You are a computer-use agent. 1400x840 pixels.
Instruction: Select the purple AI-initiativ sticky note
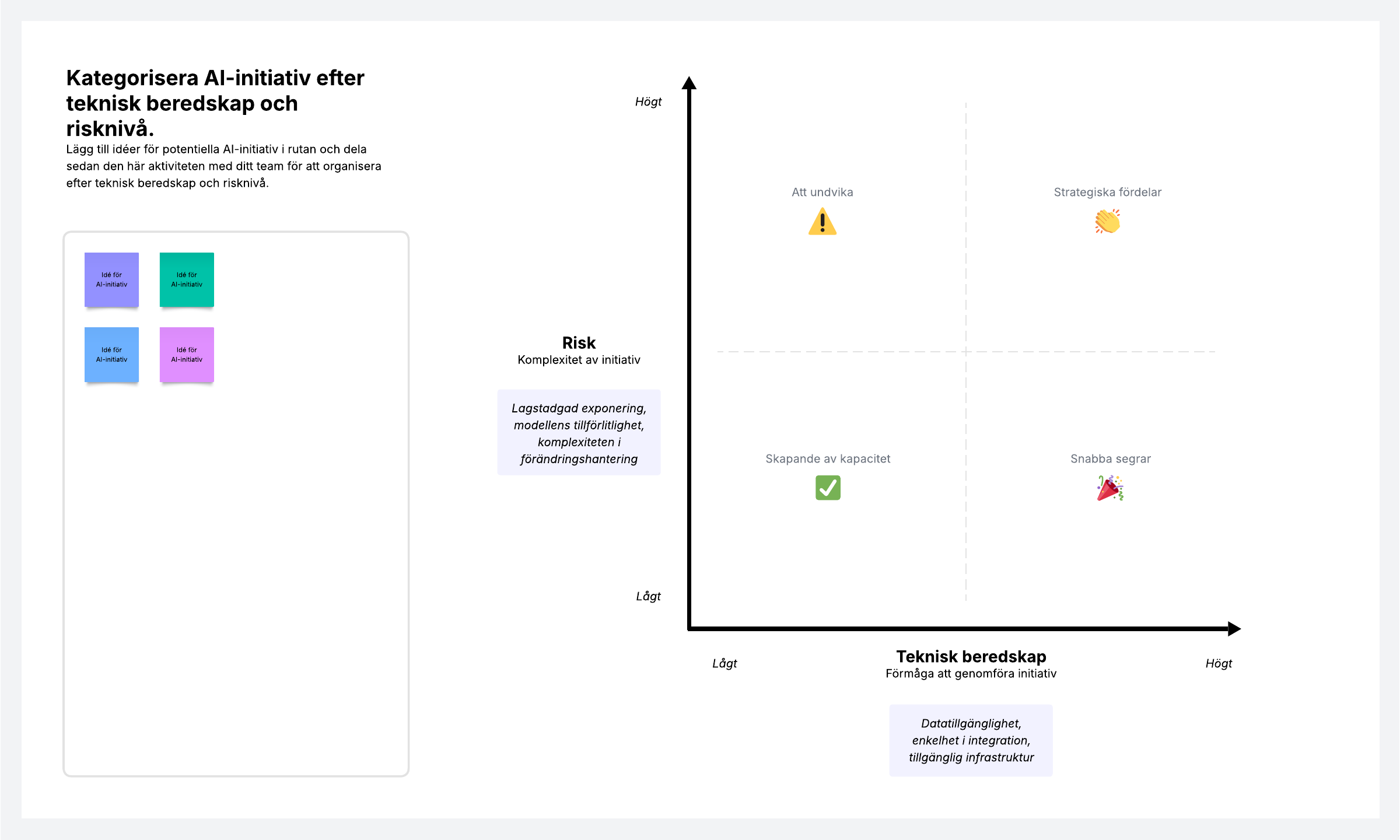pos(111,279)
